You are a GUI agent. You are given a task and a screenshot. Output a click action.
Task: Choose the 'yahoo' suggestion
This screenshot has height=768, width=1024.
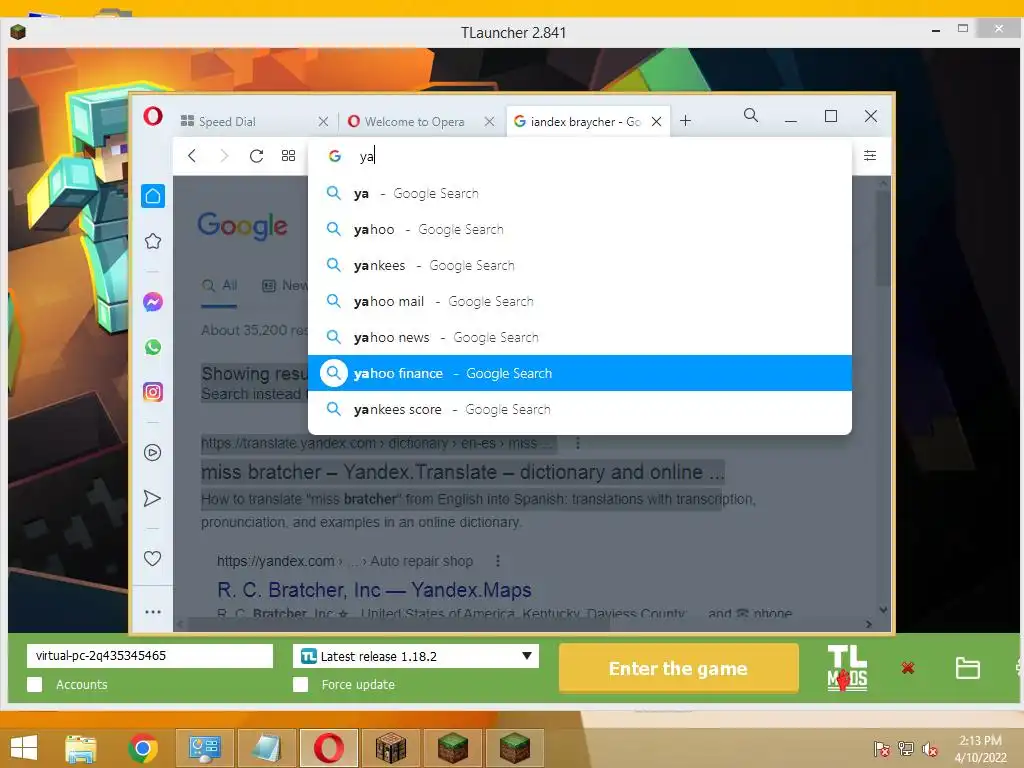click(x=580, y=229)
